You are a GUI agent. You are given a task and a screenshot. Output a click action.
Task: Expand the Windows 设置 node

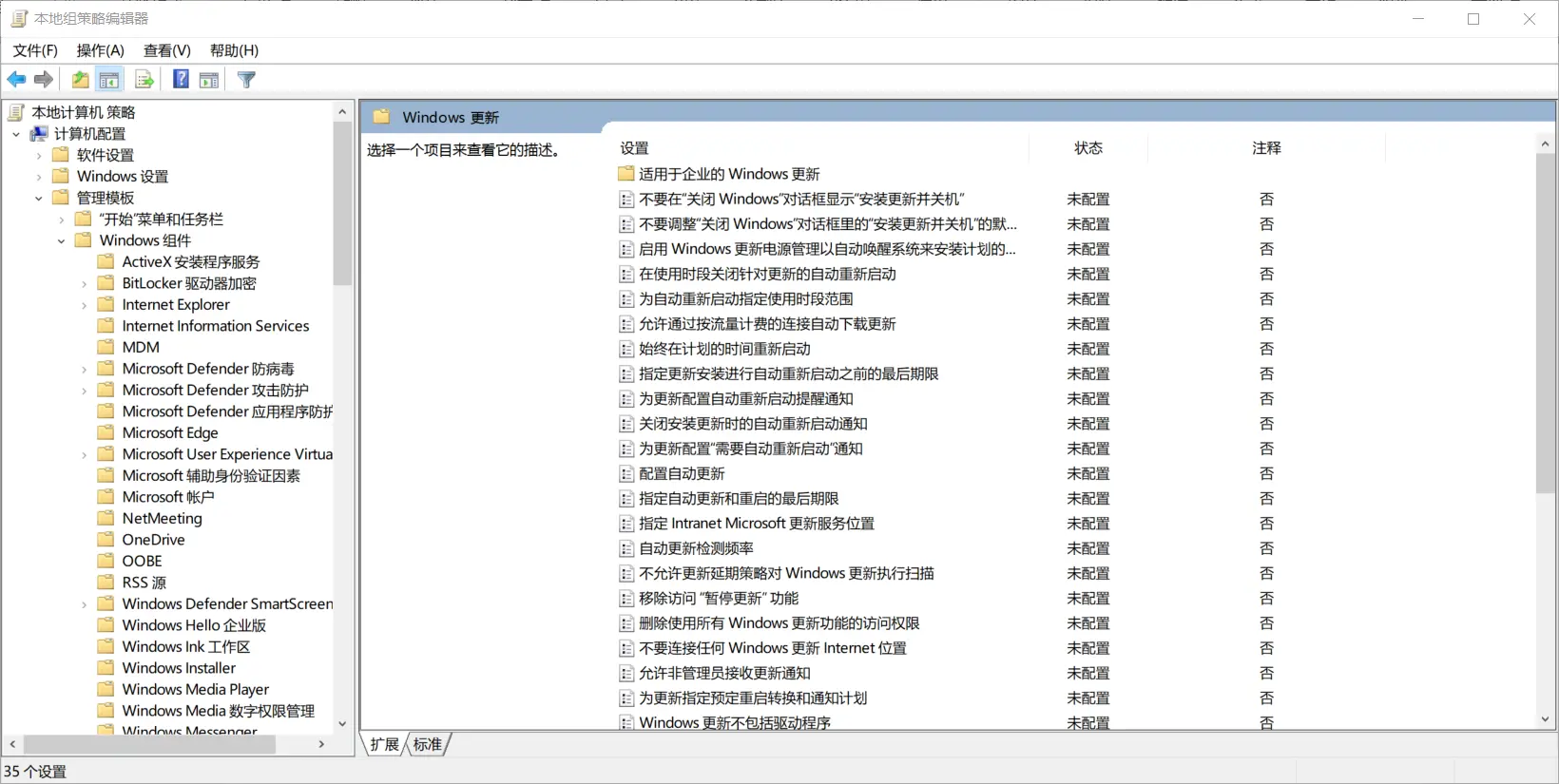(39, 177)
